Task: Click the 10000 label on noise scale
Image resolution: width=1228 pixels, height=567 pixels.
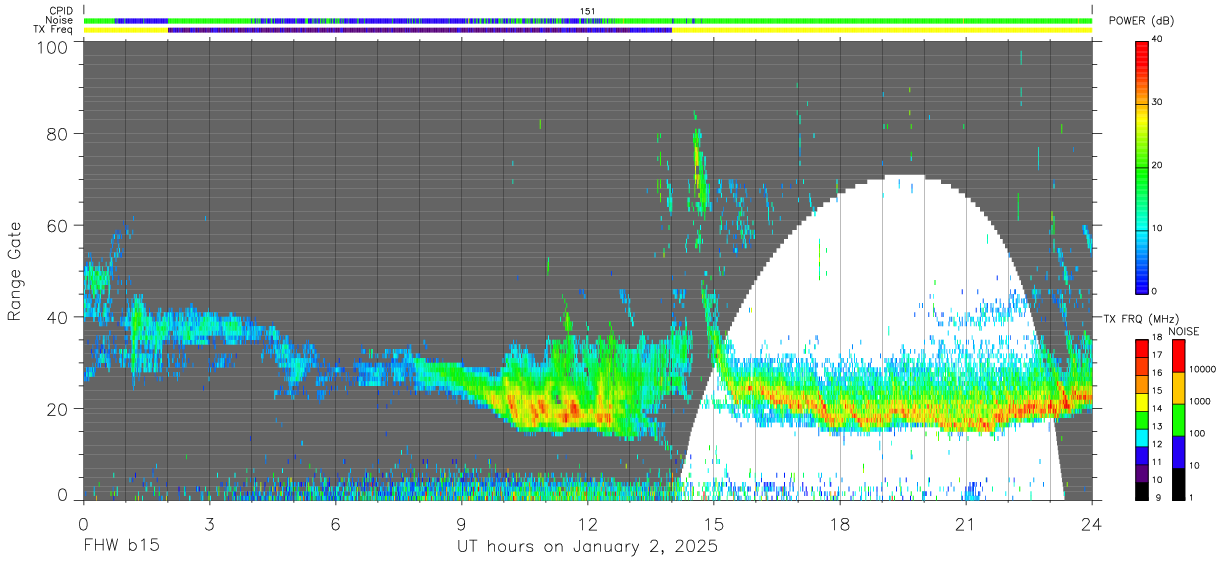Action: (x=1204, y=369)
